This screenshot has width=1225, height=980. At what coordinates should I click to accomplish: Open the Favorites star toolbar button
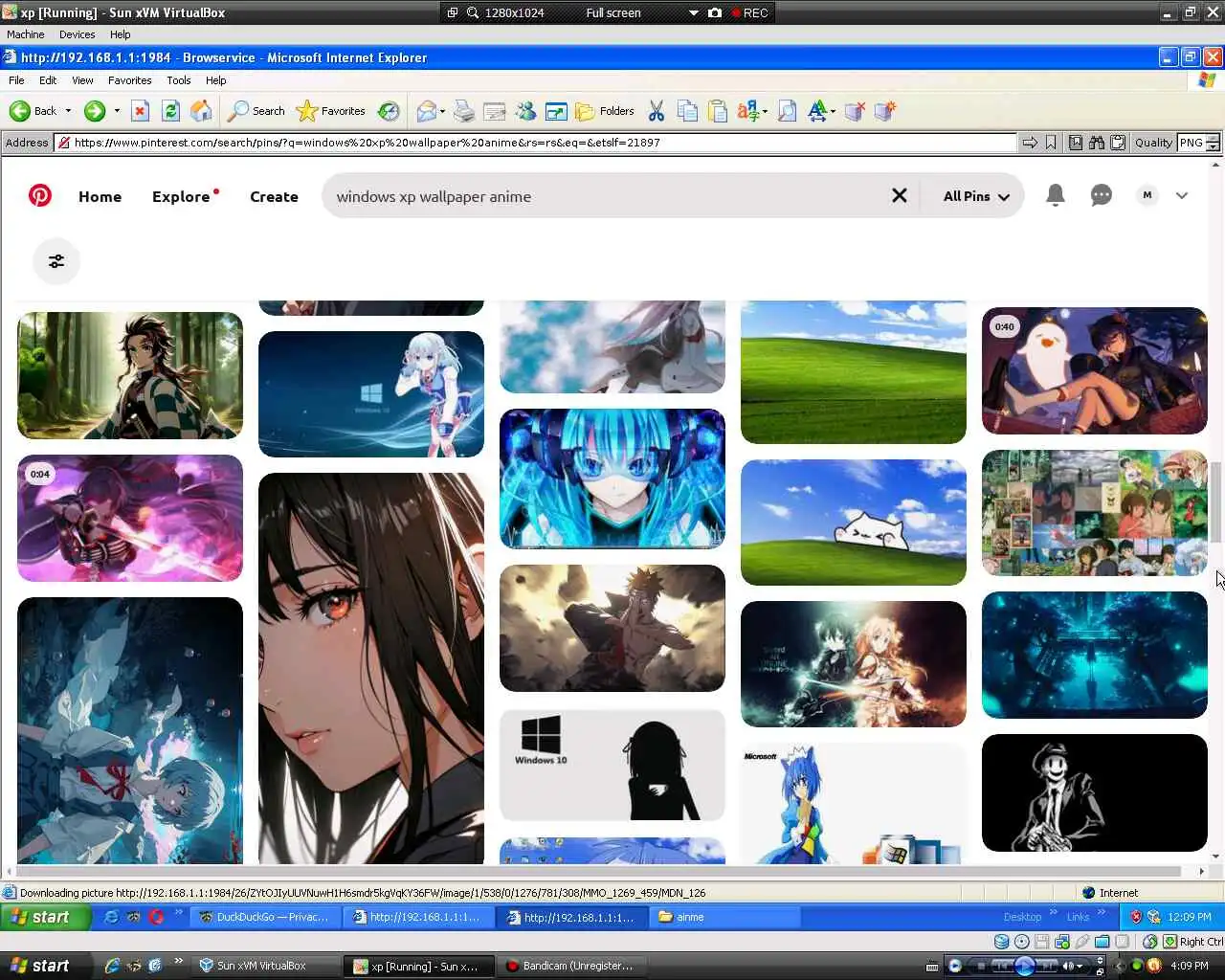(x=330, y=111)
